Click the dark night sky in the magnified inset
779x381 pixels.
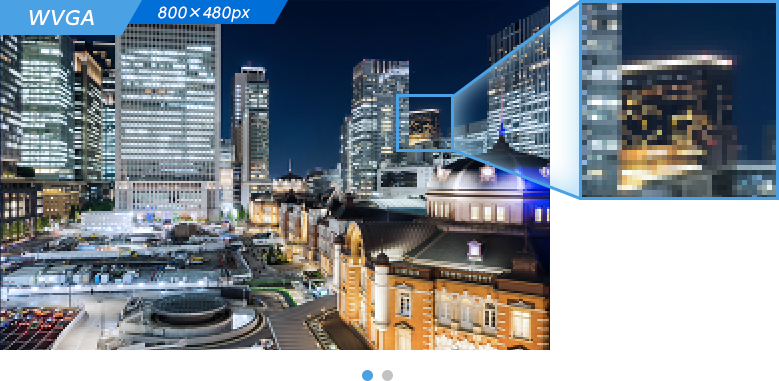click(698, 27)
